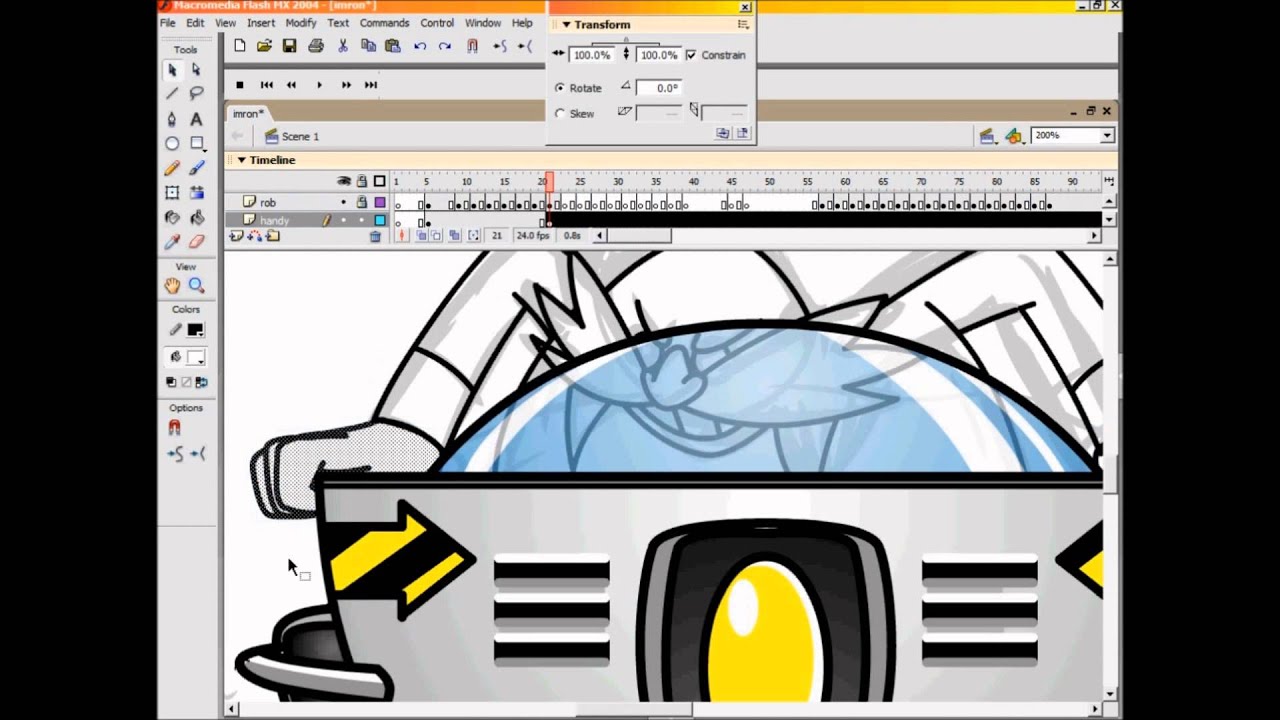Open the Commands menu
The height and width of the screenshot is (720, 1280).
[384, 23]
